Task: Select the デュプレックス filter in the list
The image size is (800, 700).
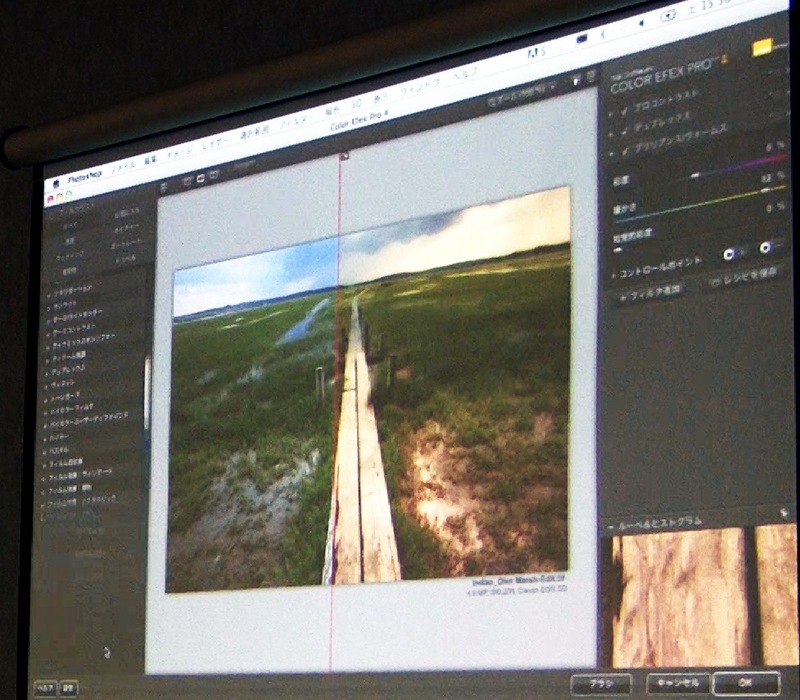Action: tap(68, 369)
